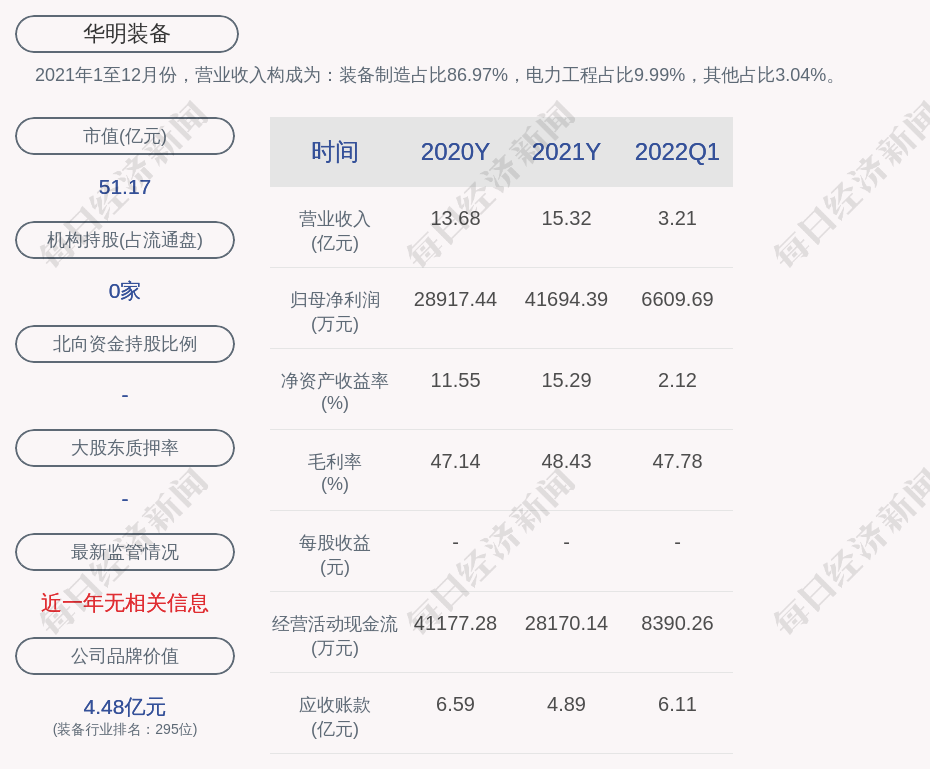The height and width of the screenshot is (769, 930).
Task: Click the 2022Q1 经营活动现金流 value 8390.26
Action: click(677, 623)
